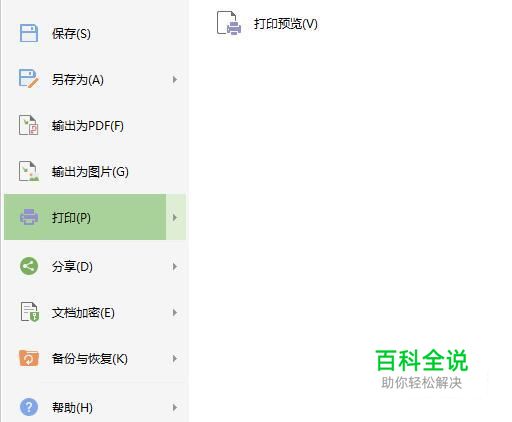Expand the 分享(D) submenu arrow

tap(175, 267)
